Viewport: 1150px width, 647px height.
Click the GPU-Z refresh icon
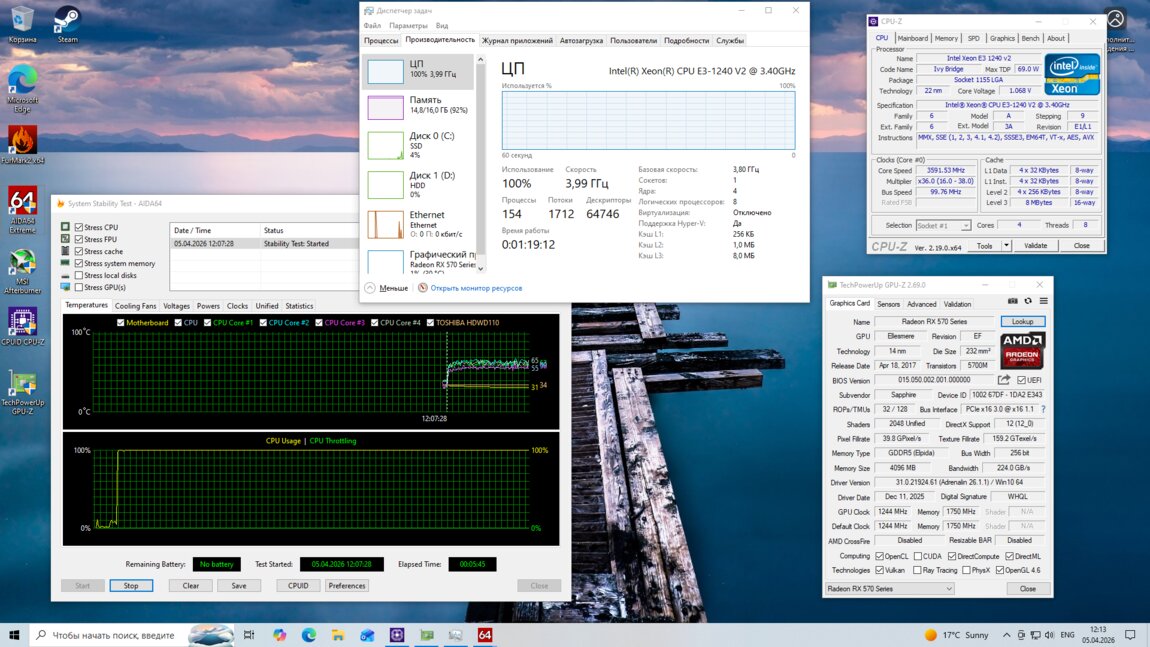(x=1028, y=301)
